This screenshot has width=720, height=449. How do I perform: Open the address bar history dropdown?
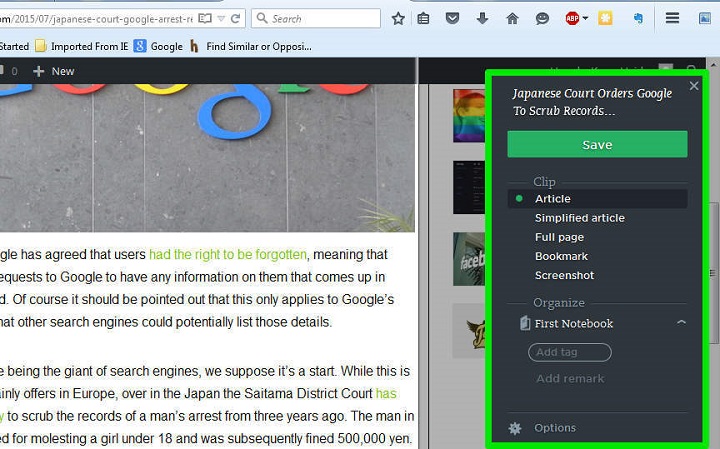221,19
